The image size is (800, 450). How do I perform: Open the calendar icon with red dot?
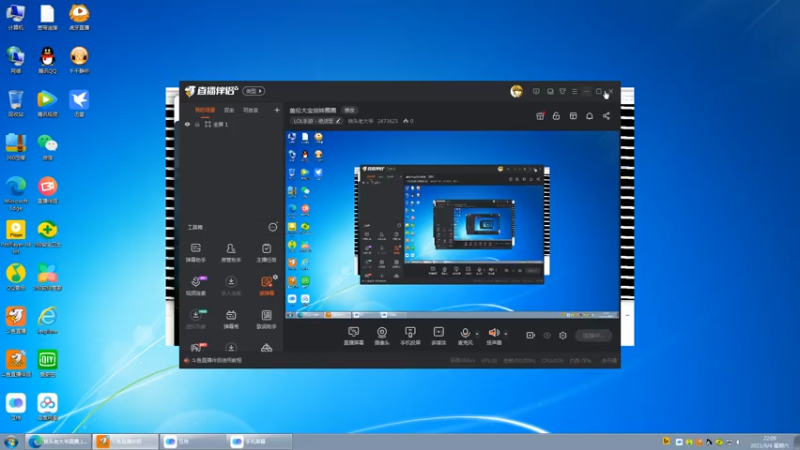click(540, 116)
